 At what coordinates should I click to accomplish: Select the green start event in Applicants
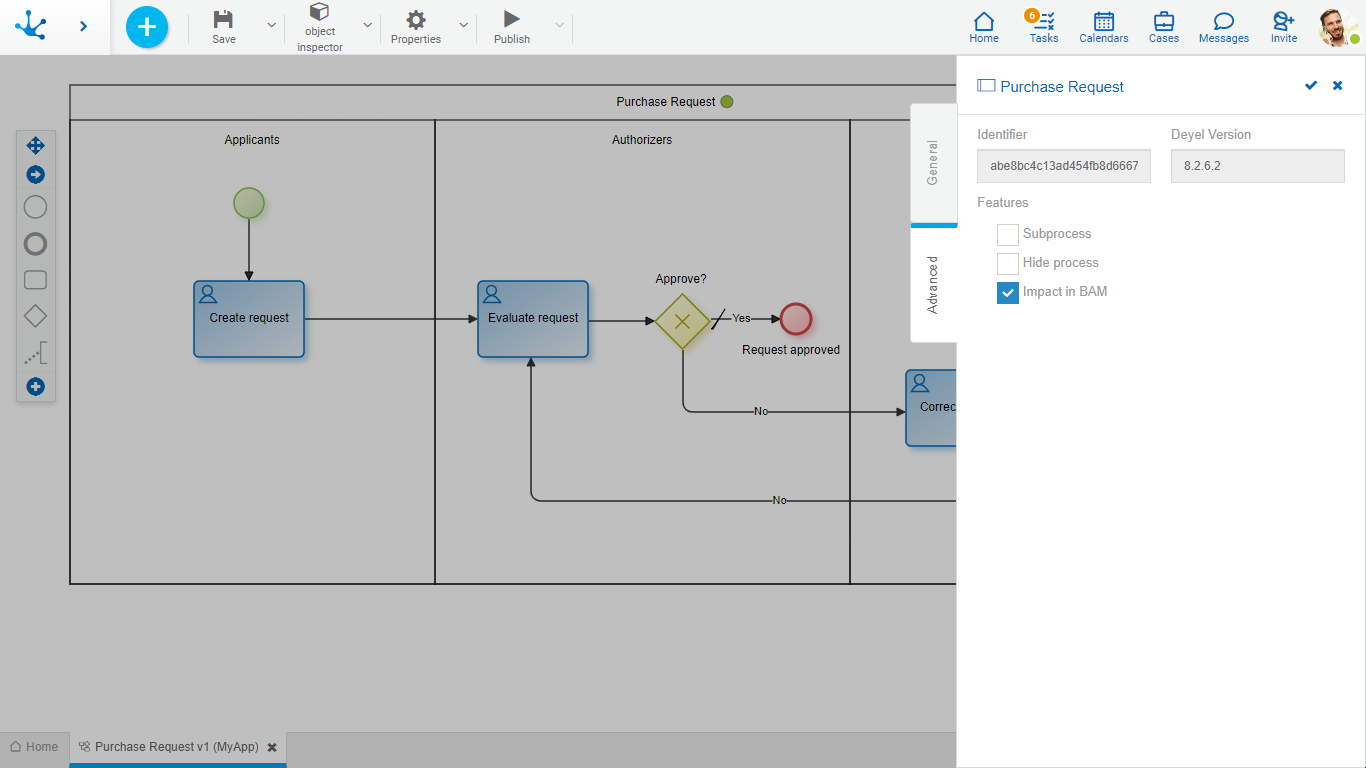249,203
